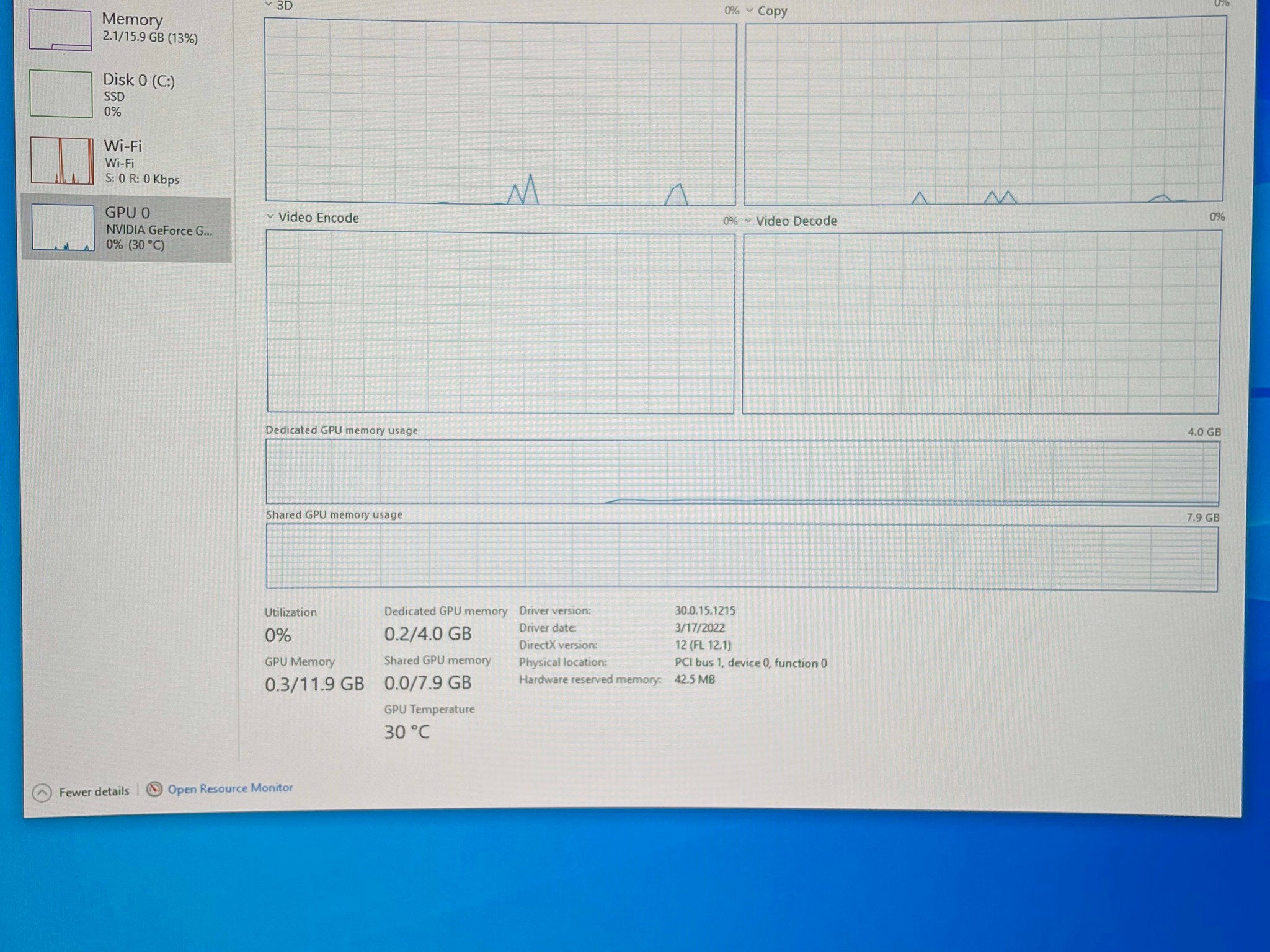The image size is (1270, 952).
Task: Click the 42.5 MB hardware reserved value
Action: point(695,679)
